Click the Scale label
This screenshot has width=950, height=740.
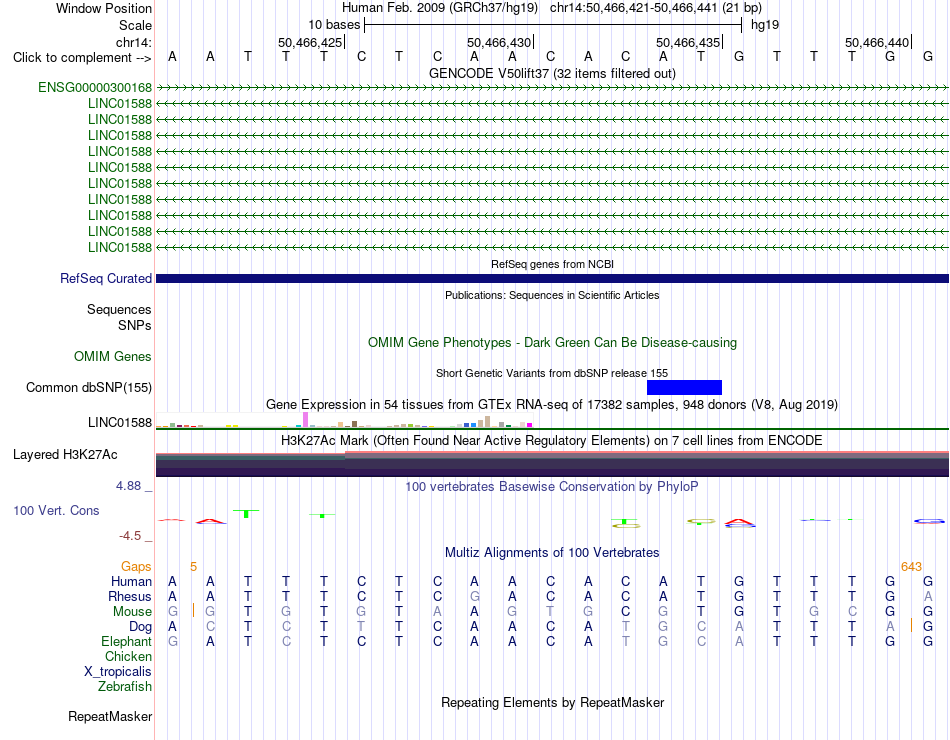(x=136, y=25)
